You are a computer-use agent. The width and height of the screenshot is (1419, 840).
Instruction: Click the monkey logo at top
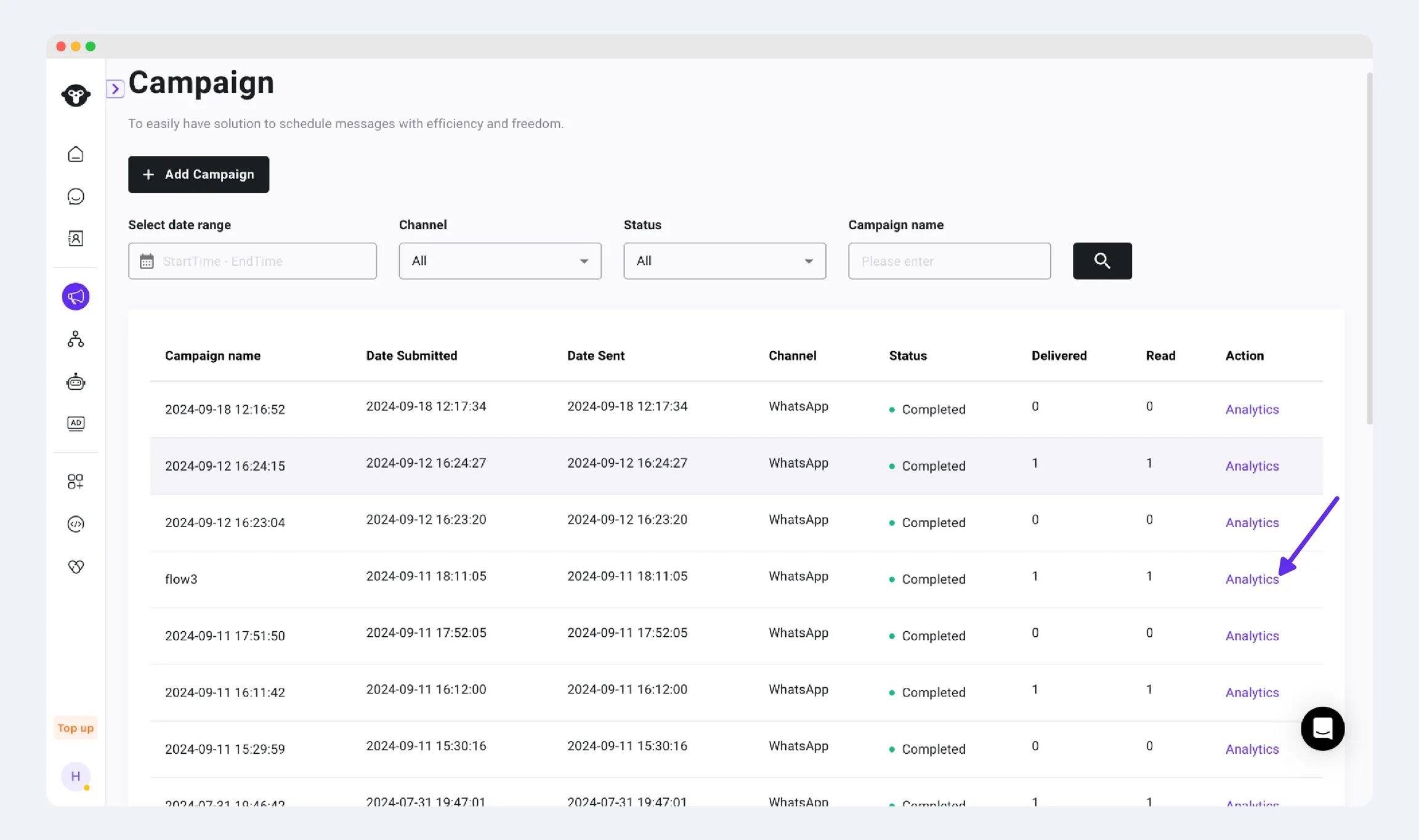click(76, 95)
